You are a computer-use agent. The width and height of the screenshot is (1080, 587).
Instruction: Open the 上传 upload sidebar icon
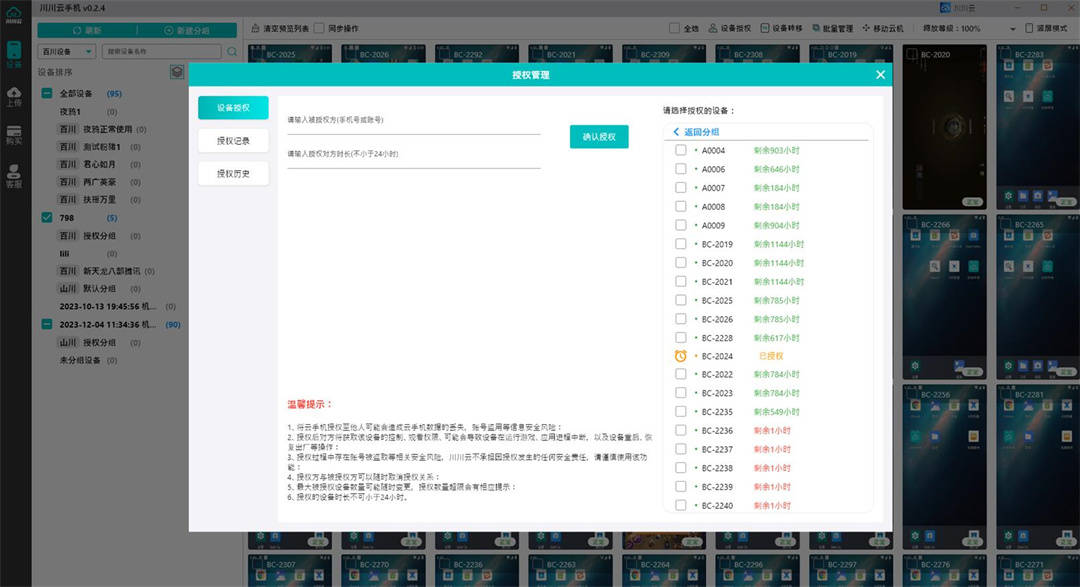pyautogui.click(x=14, y=94)
